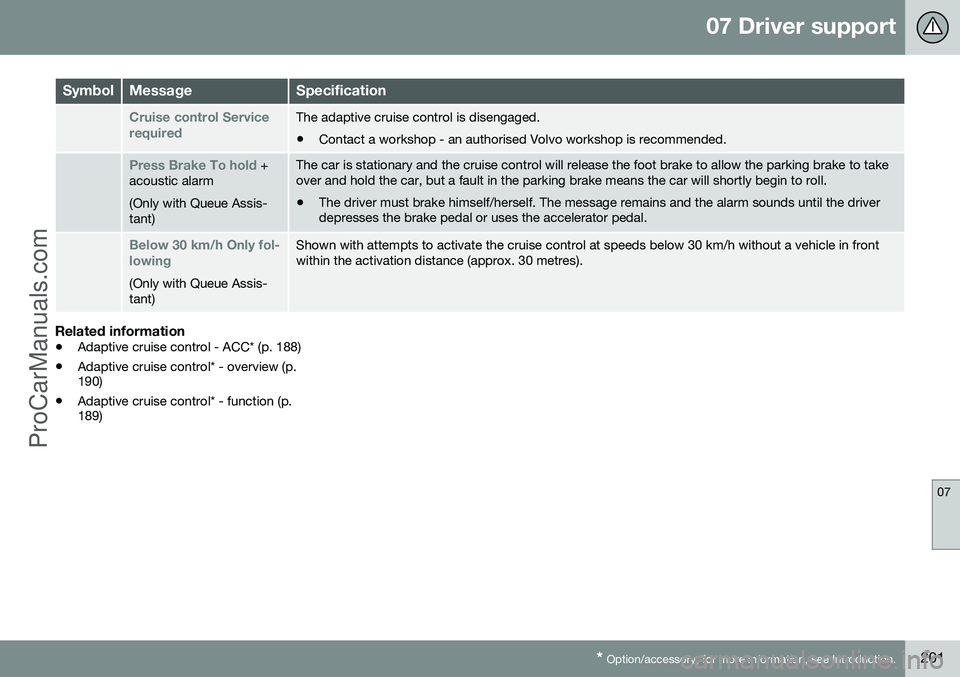Click 'The adaptive cruise control is disengaged.' text
Viewport: 960px width, 677px height.
pos(418,117)
